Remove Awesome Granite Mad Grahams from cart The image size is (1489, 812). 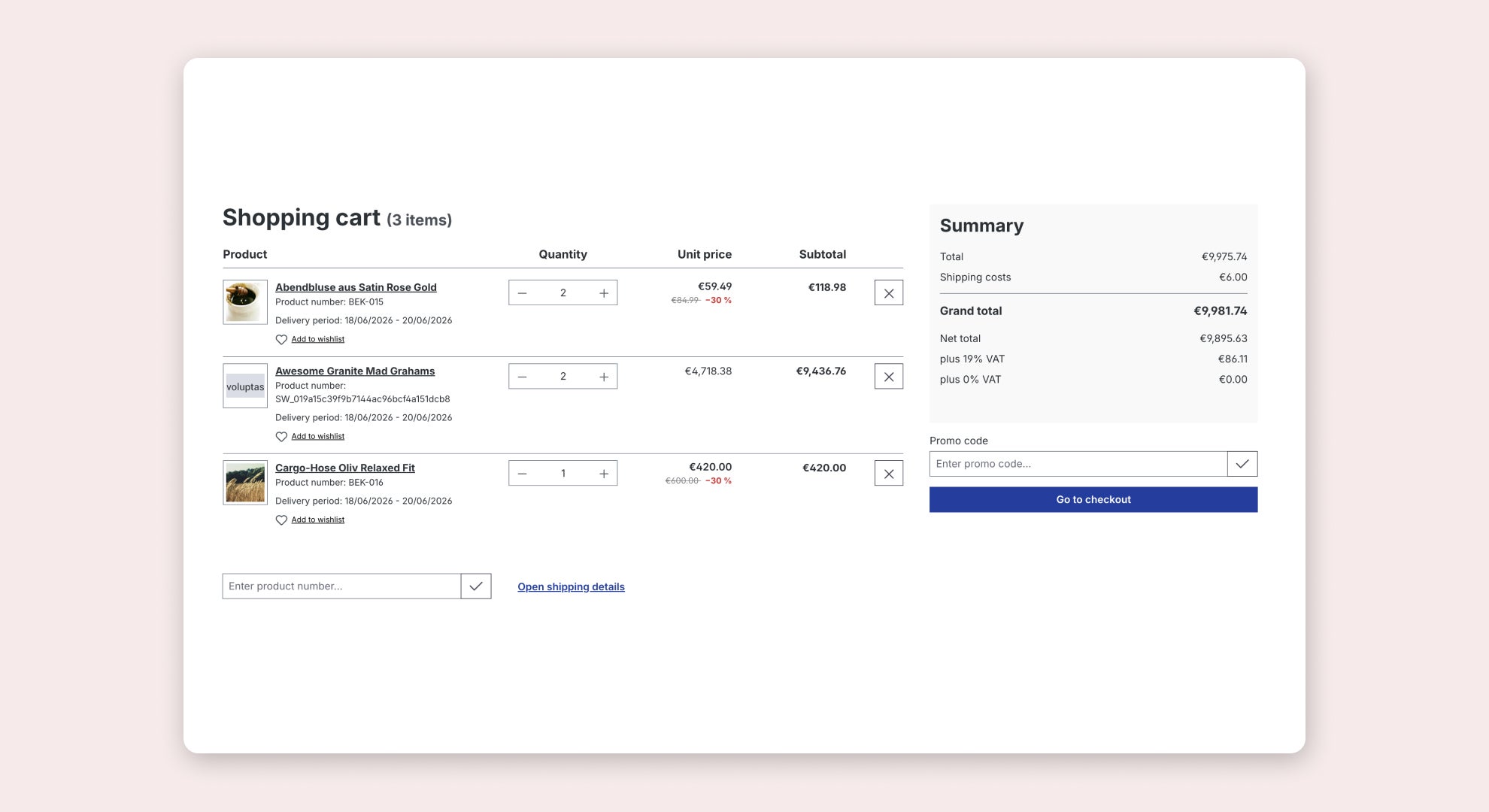(x=888, y=376)
